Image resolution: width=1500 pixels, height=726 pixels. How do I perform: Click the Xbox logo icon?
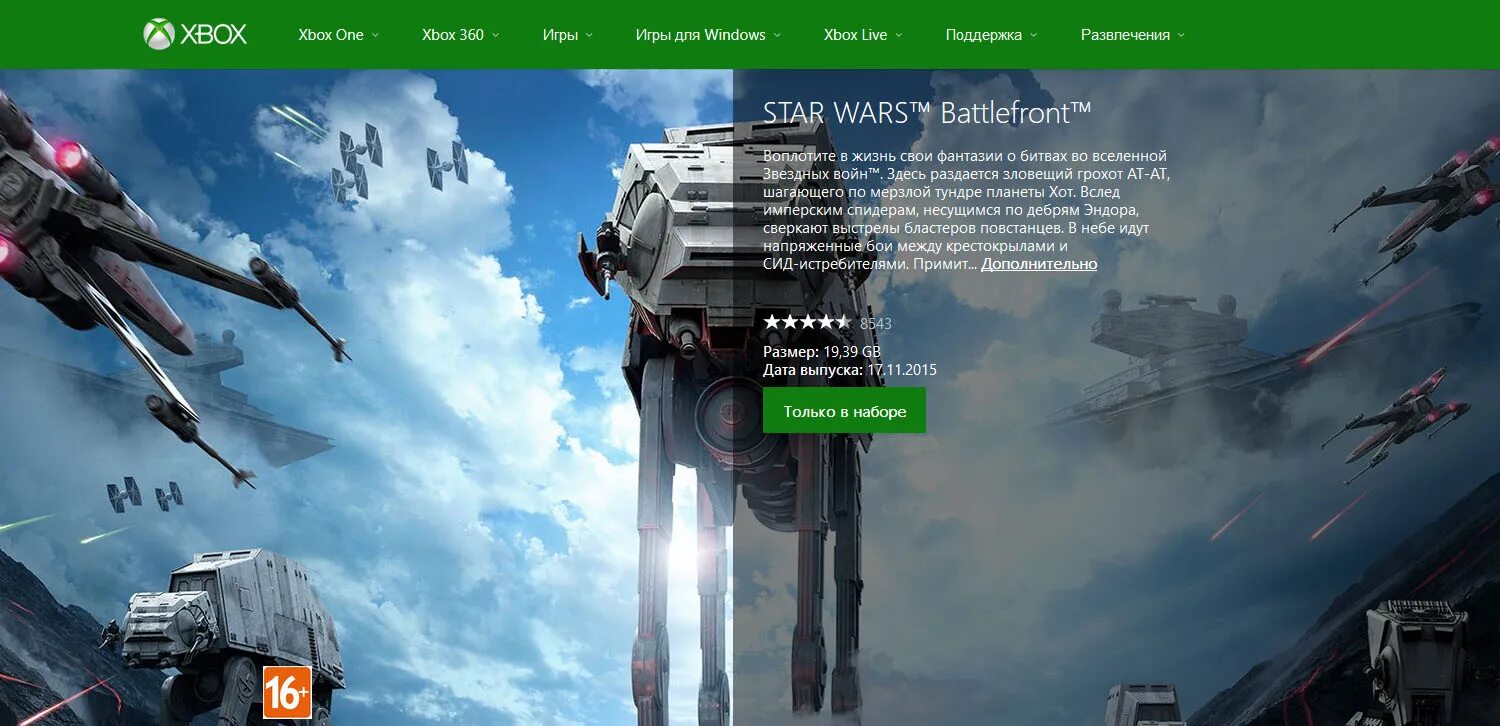click(x=195, y=34)
